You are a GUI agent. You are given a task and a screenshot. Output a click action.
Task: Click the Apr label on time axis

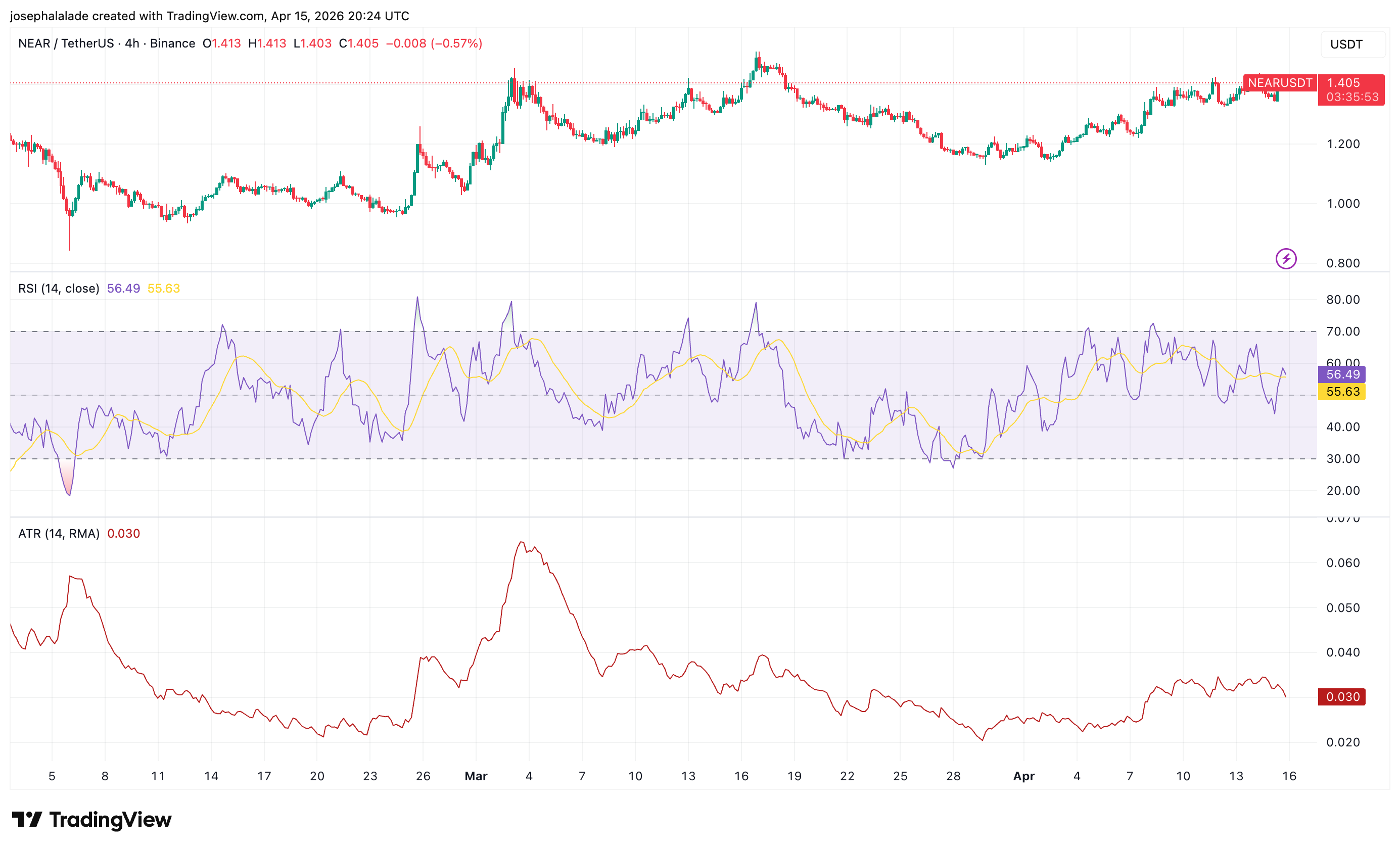pos(1024,776)
